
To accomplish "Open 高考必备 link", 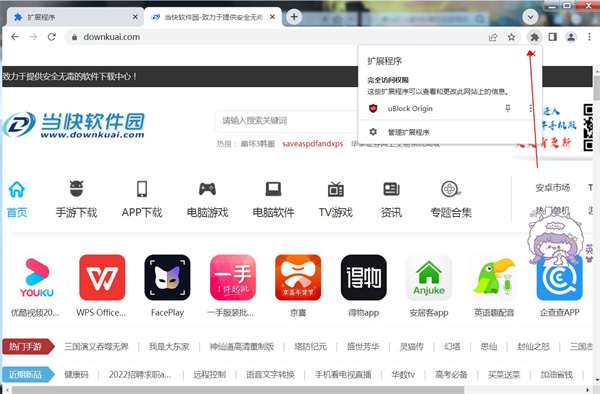I will pyautogui.click(x=451, y=374).
